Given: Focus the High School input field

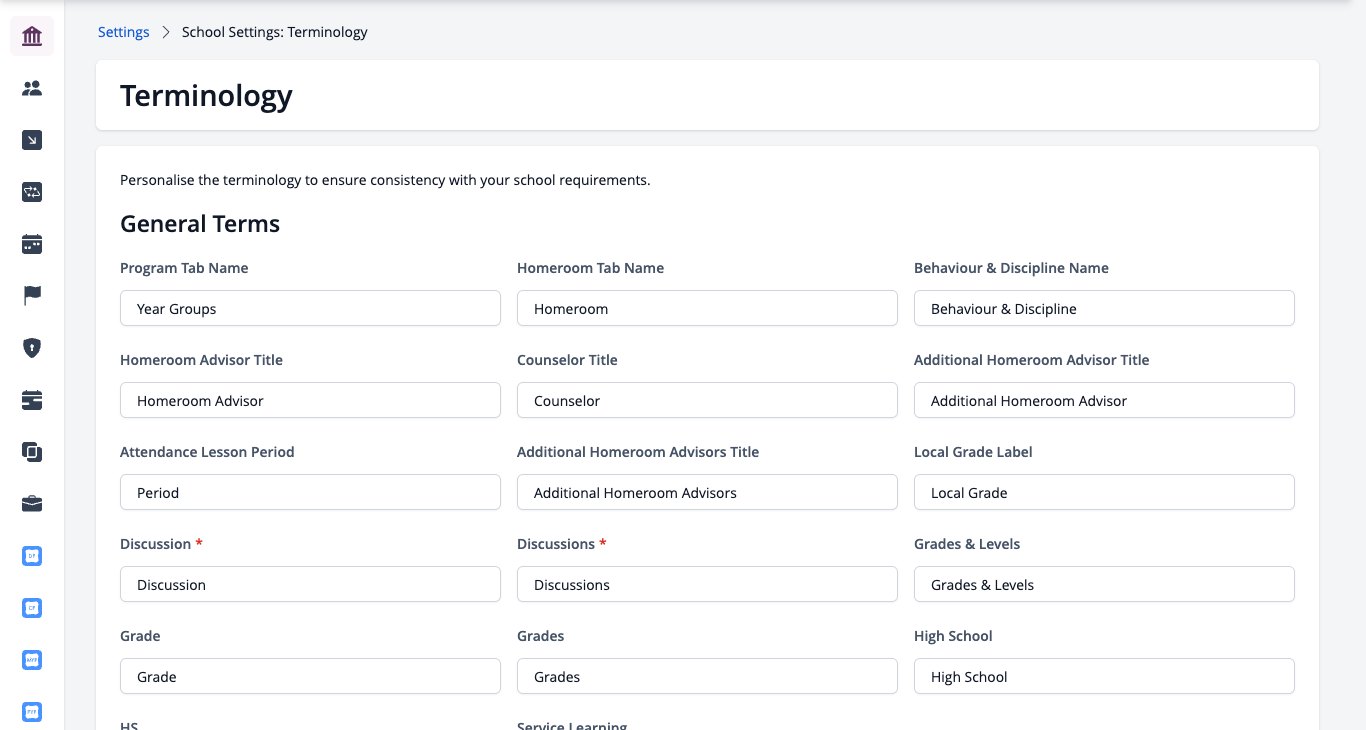Looking at the screenshot, I should click(1104, 676).
